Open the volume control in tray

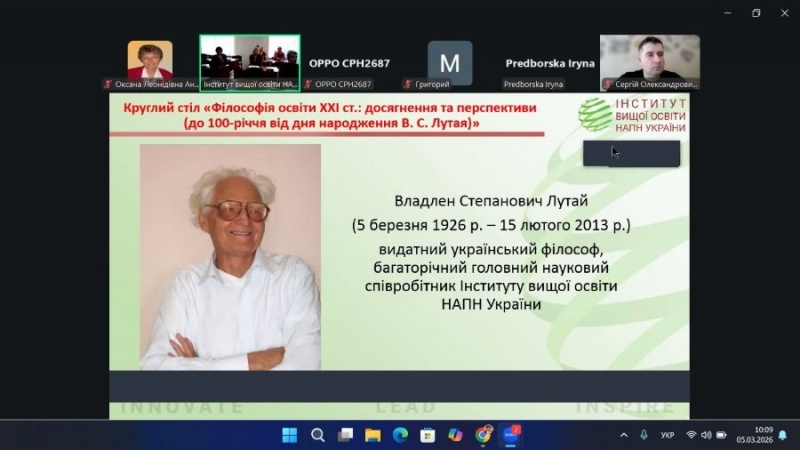(706, 435)
